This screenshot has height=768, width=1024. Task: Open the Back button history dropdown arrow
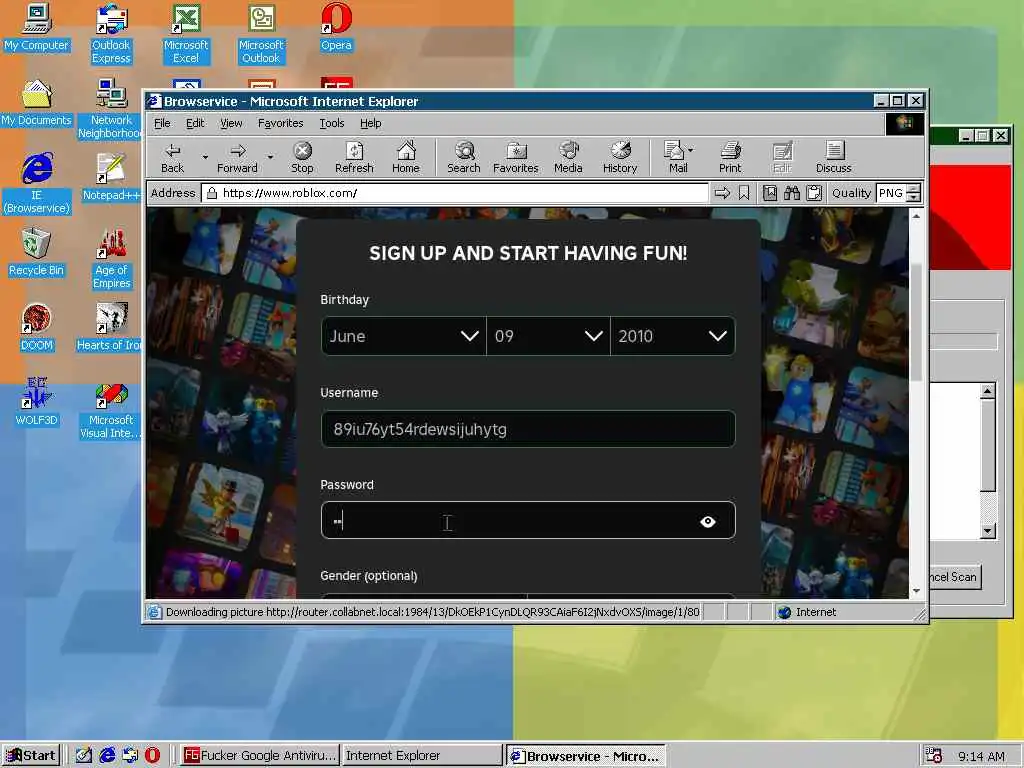(x=205, y=157)
